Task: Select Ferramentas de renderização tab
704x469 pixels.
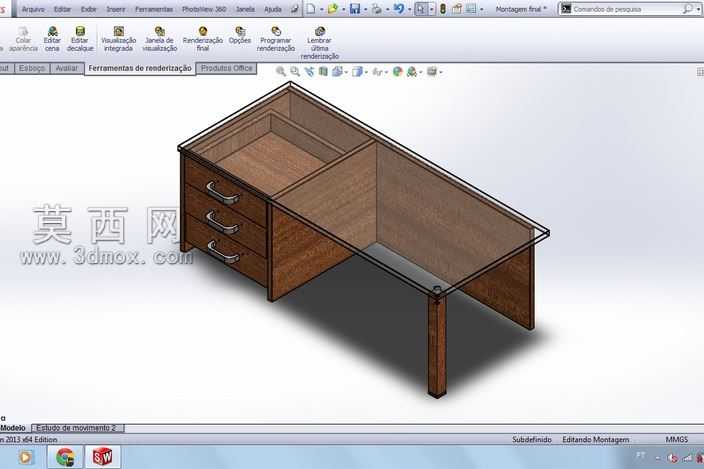Action: 140,68
